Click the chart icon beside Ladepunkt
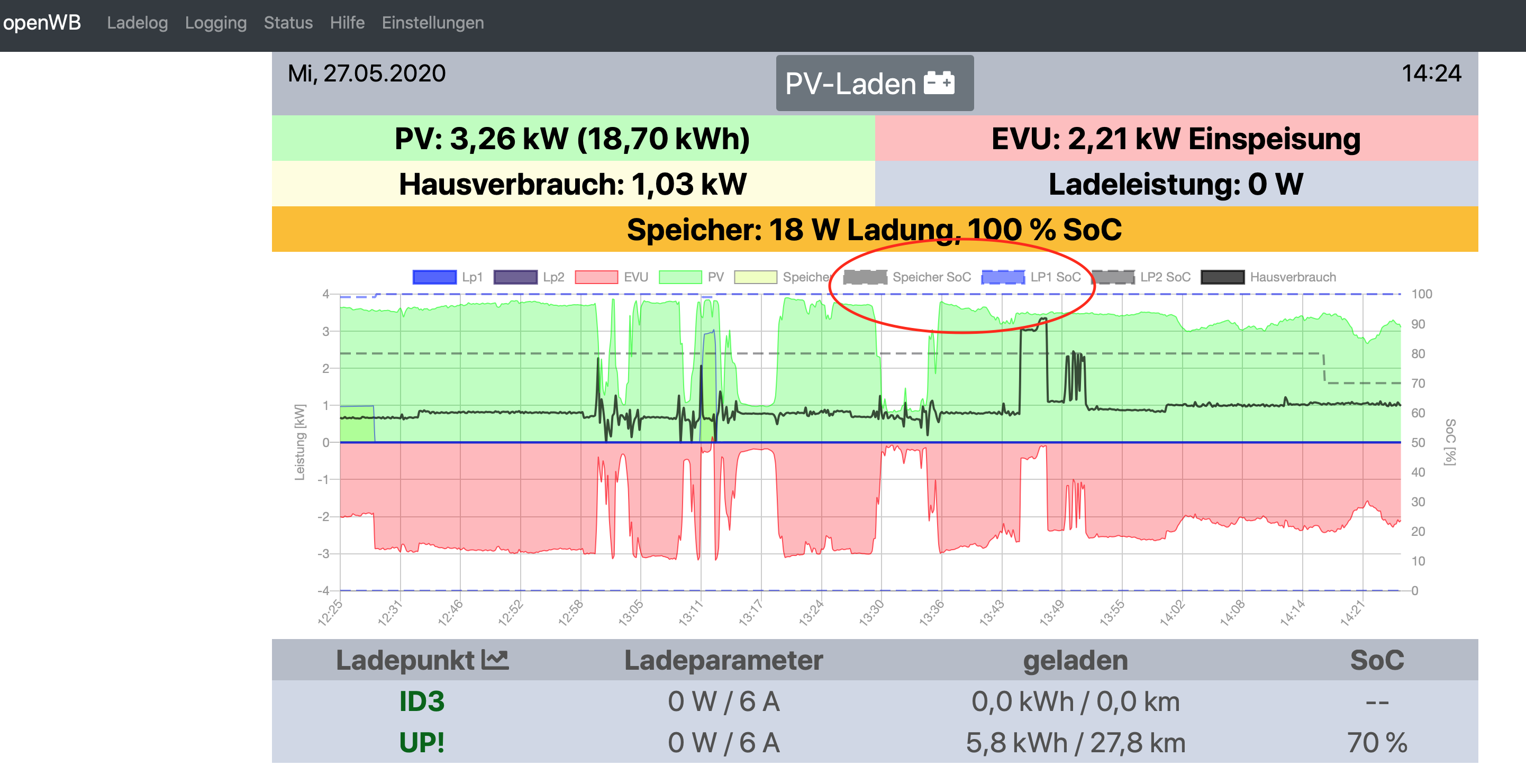 tap(495, 659)
